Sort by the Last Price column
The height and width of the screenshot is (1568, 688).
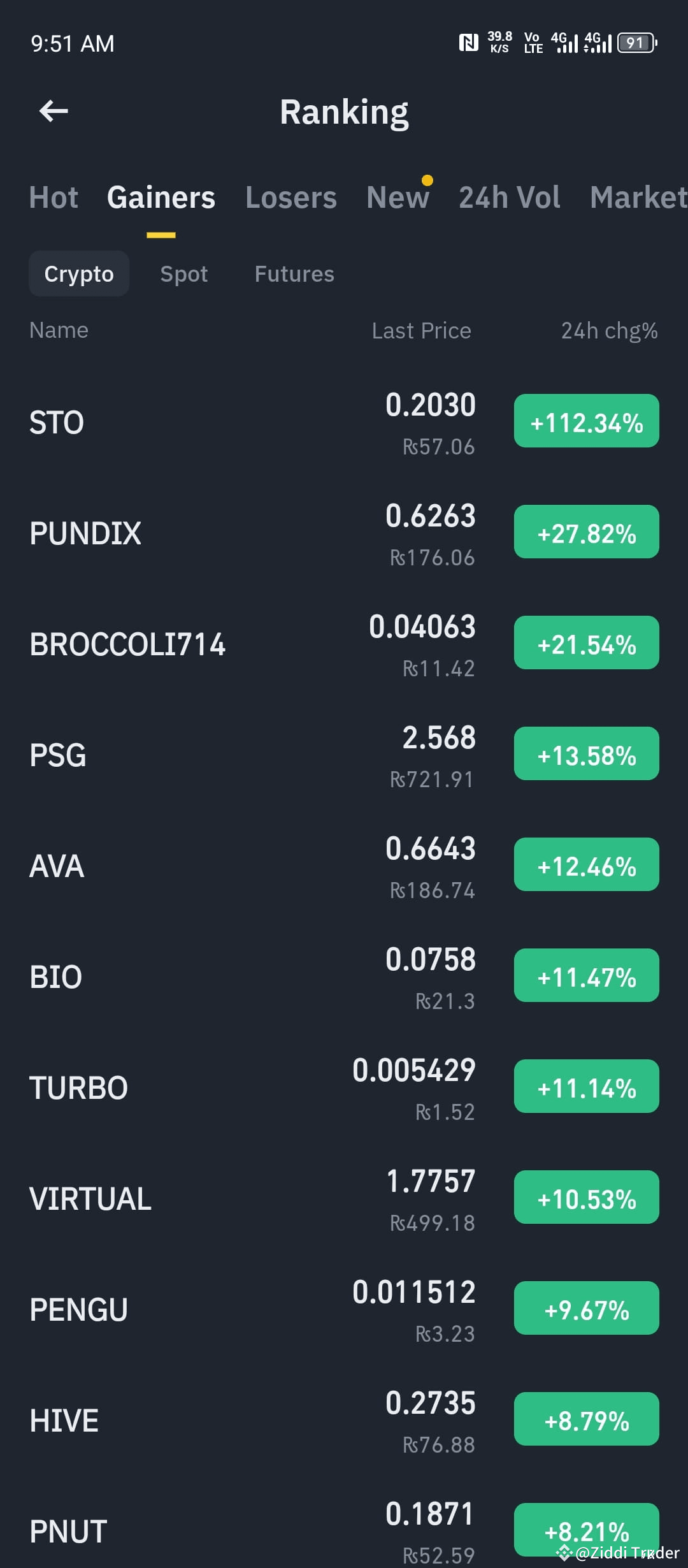(422, 331)
